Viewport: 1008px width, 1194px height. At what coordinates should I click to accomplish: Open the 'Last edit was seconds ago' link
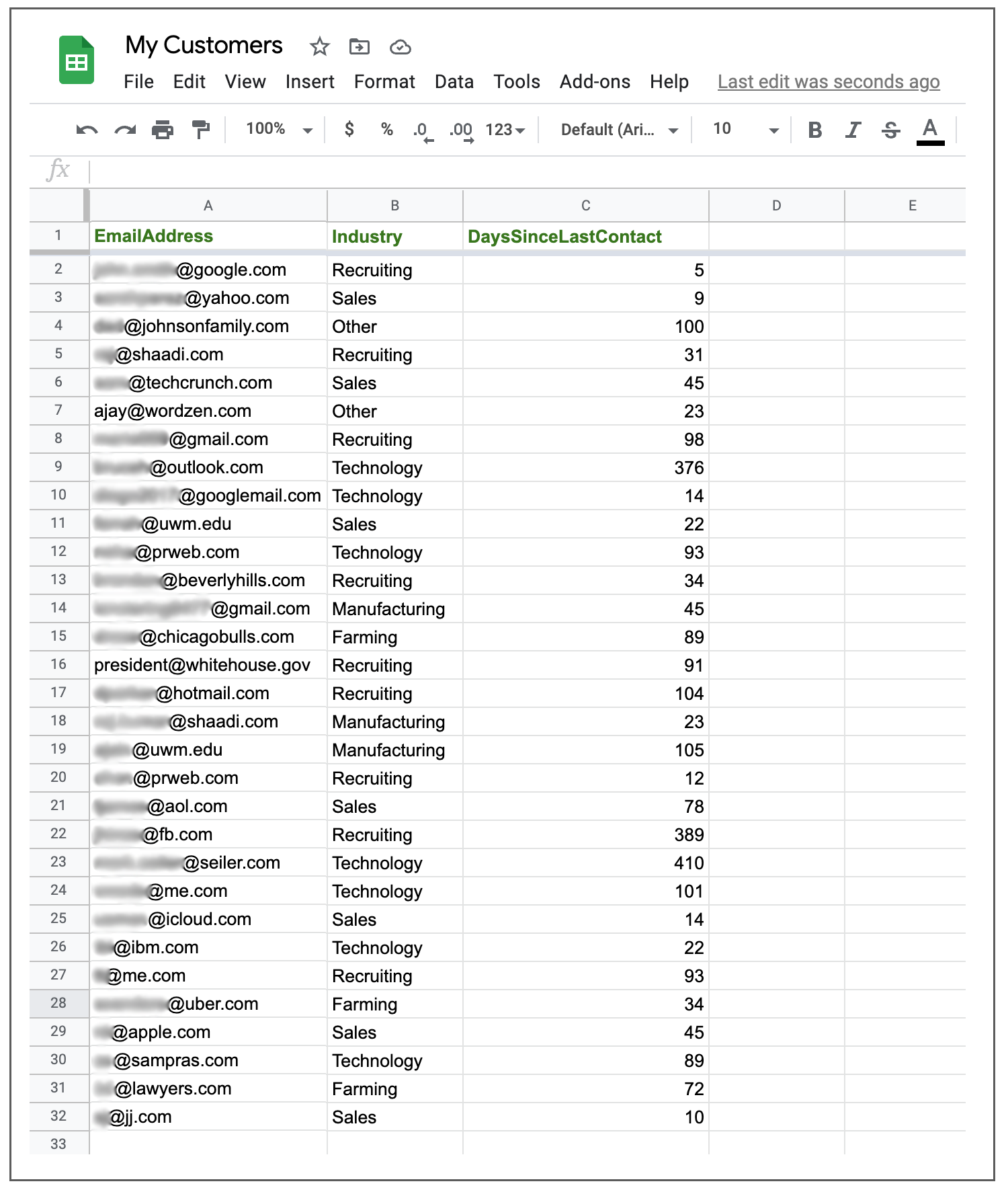(829, 82)
